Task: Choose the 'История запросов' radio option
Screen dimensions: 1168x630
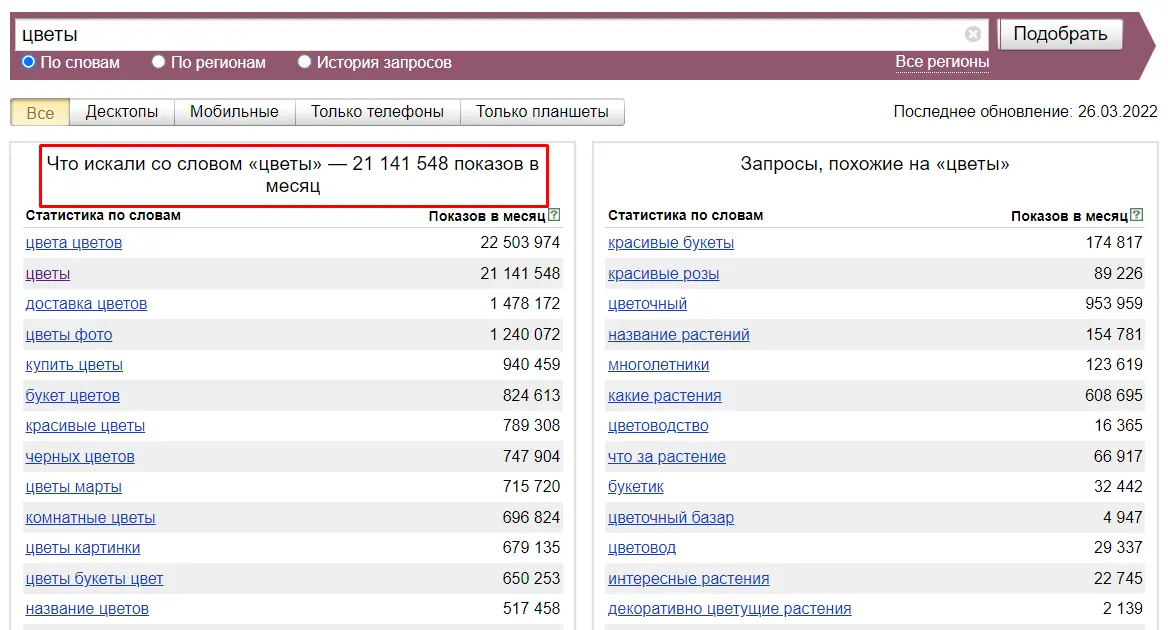Action: pos(305,62)
